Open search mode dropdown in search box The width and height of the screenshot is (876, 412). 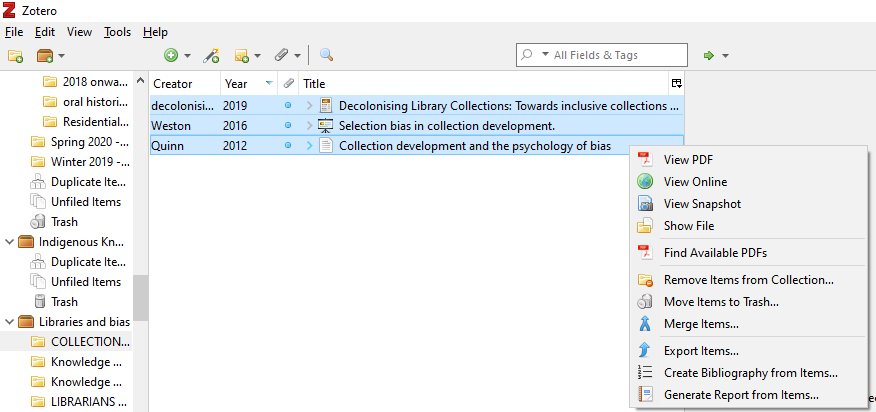[x=546, y=55]
